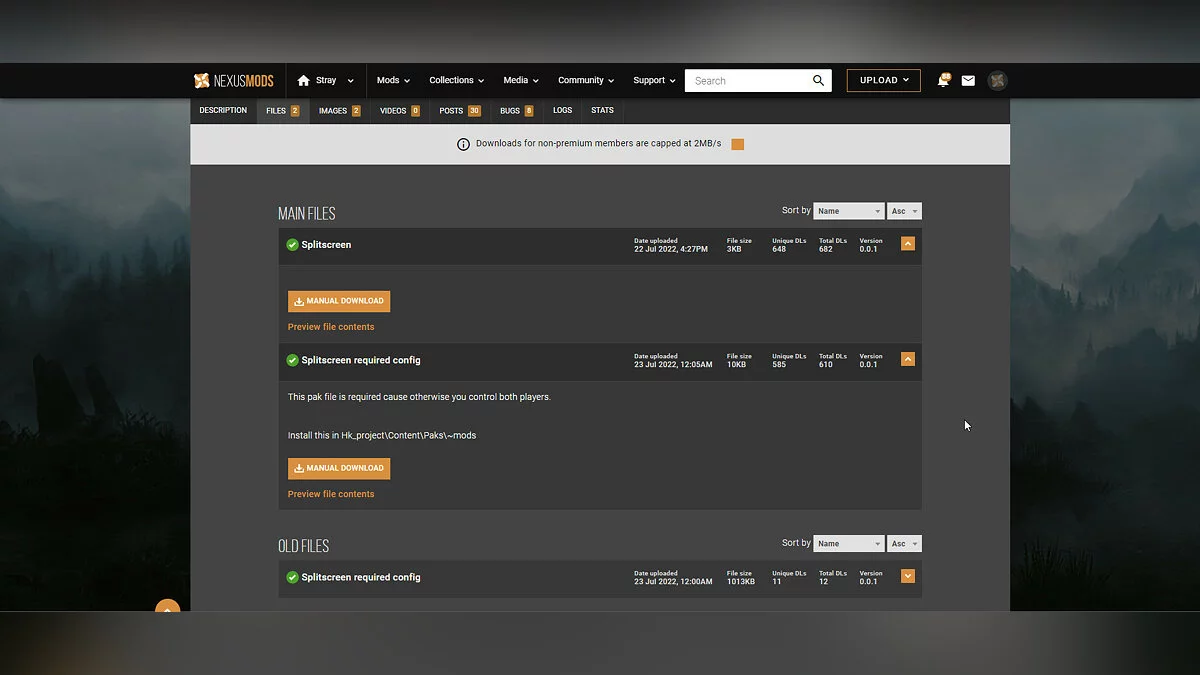Click the orange square in download notice
1200x675 pixels.
tap(737, 144)
